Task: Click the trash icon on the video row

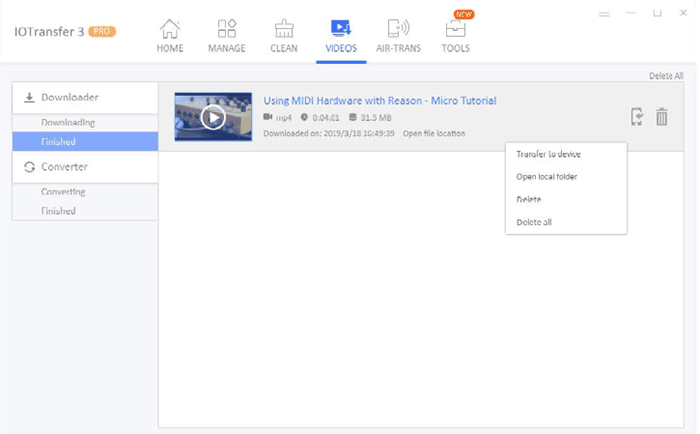Action: click(662, 117)
